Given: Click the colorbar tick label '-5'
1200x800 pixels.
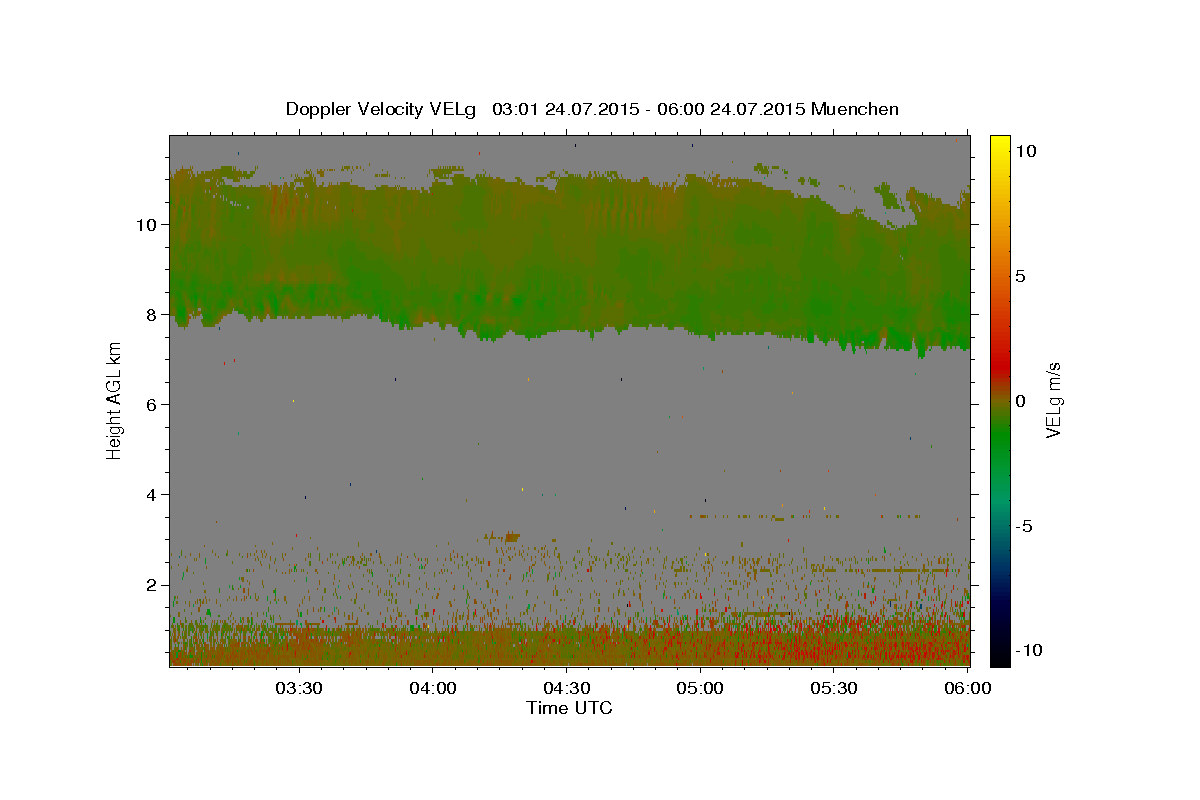Looking at the screenshot, I should click(x=1025, y=526).
